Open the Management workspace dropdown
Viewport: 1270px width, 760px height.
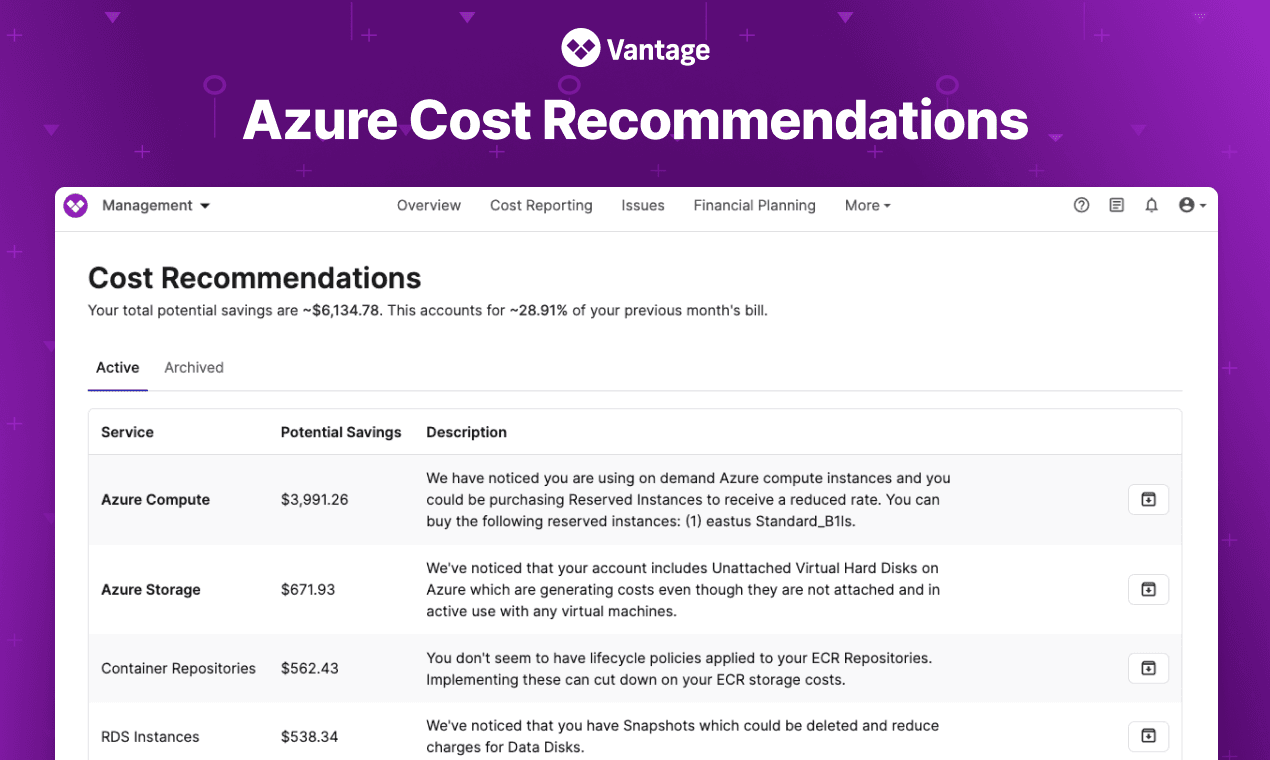[x=155, y=205]
